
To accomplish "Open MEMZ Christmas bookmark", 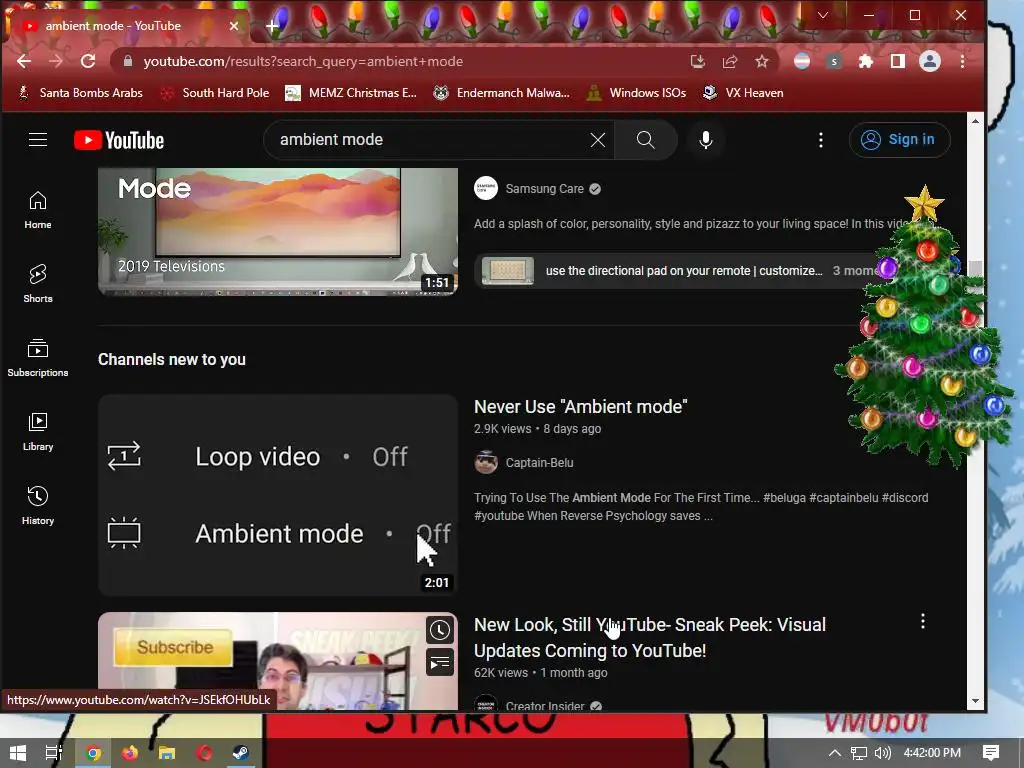I will point(351,93).
